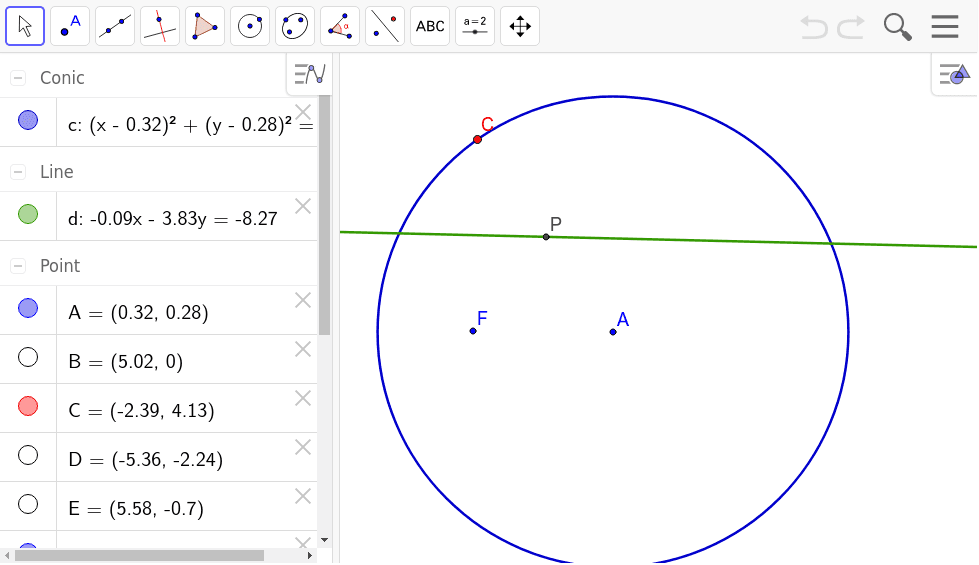Toggle the Algebra style bar
The image size is (979, 565).
(310, 74)
